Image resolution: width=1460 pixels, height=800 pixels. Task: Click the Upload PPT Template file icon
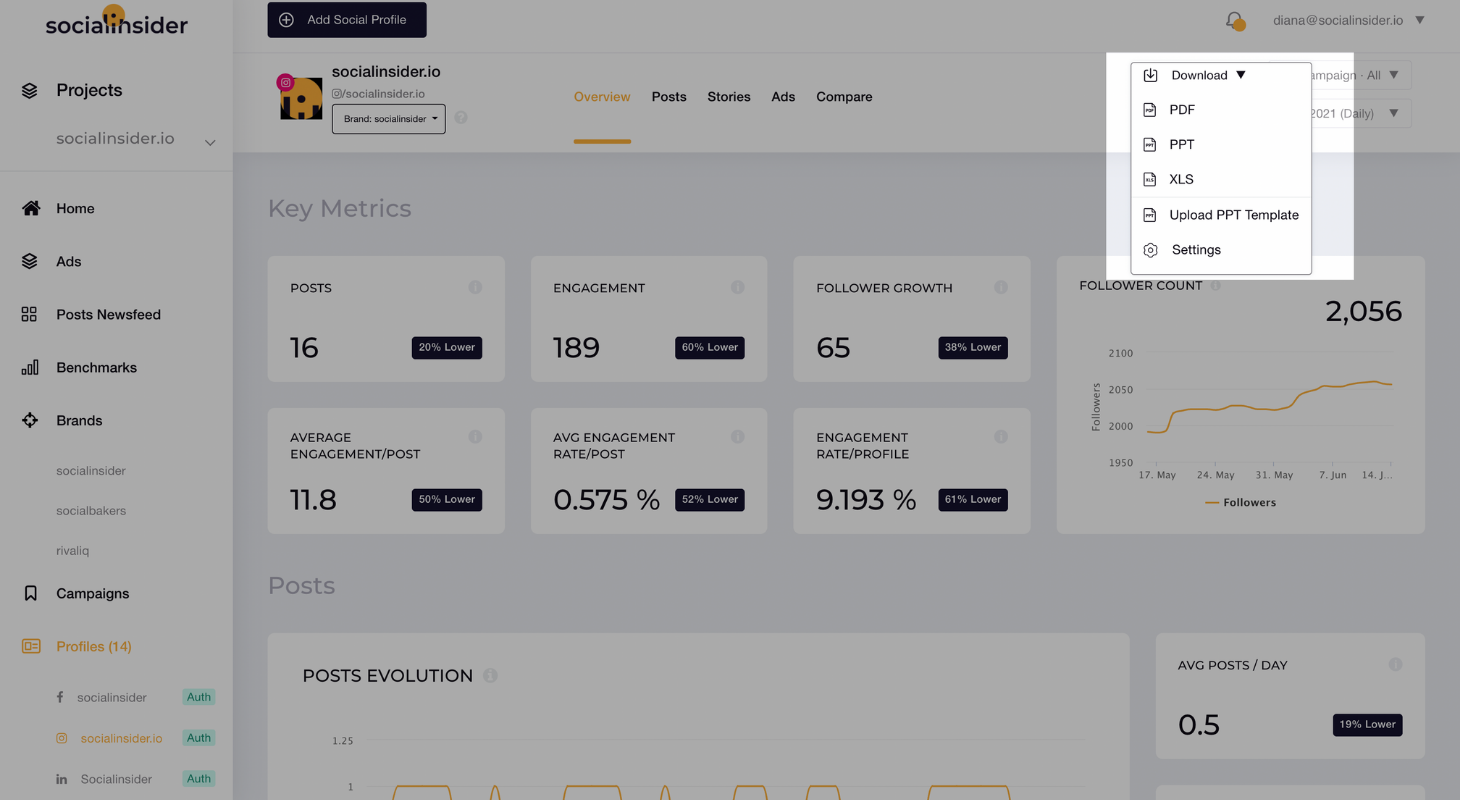point(1150,215)
